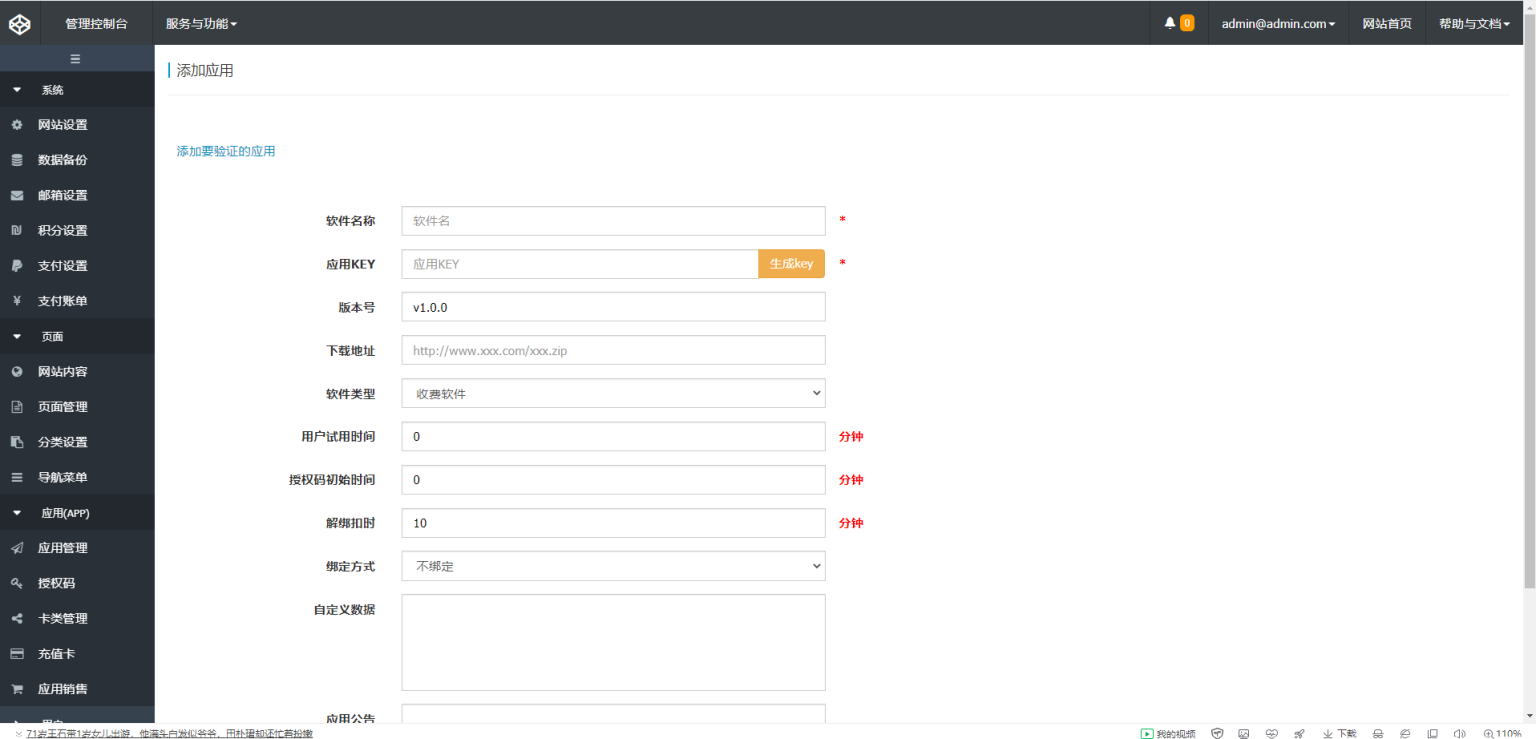Go to 网站首页 in top bar
Viewport: 1536px width, 739px height.
click(1387, 23)
